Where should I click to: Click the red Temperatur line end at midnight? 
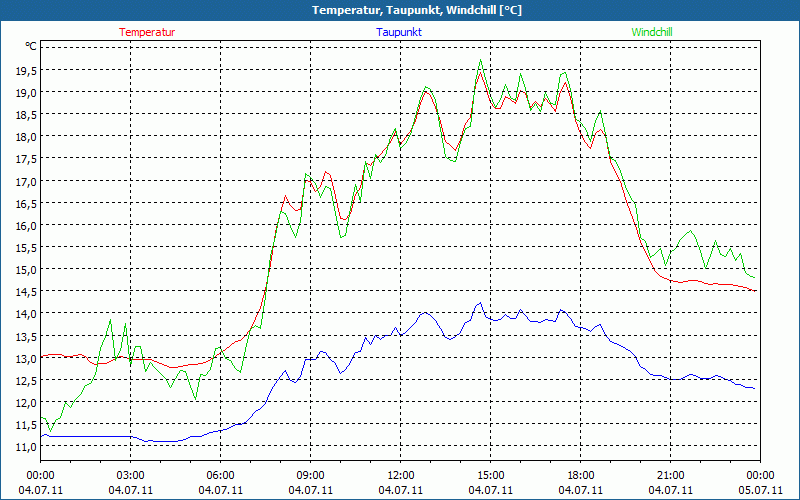pos(757,291)
